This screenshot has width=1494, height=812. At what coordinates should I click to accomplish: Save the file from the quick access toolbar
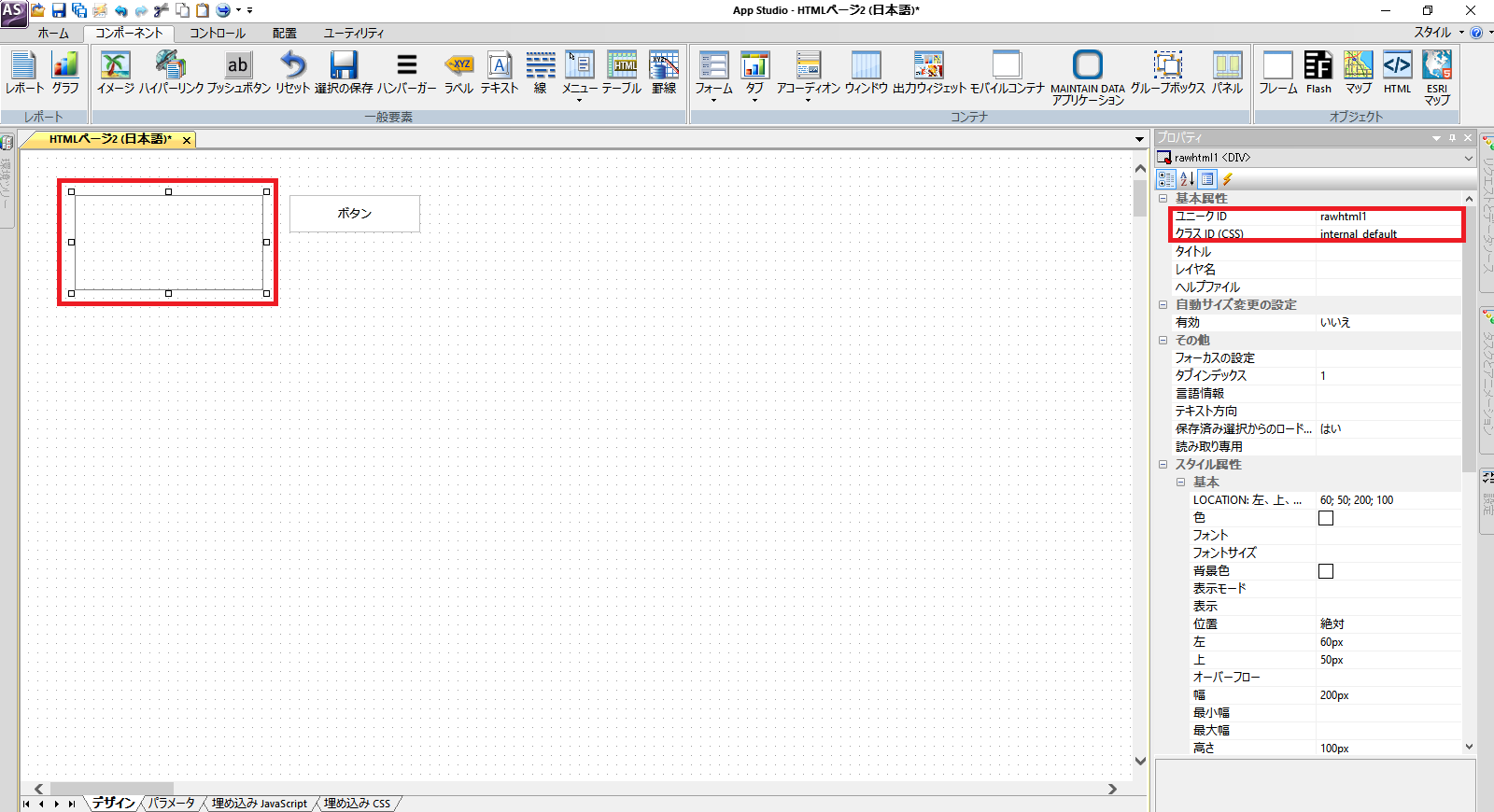[59, 10]
